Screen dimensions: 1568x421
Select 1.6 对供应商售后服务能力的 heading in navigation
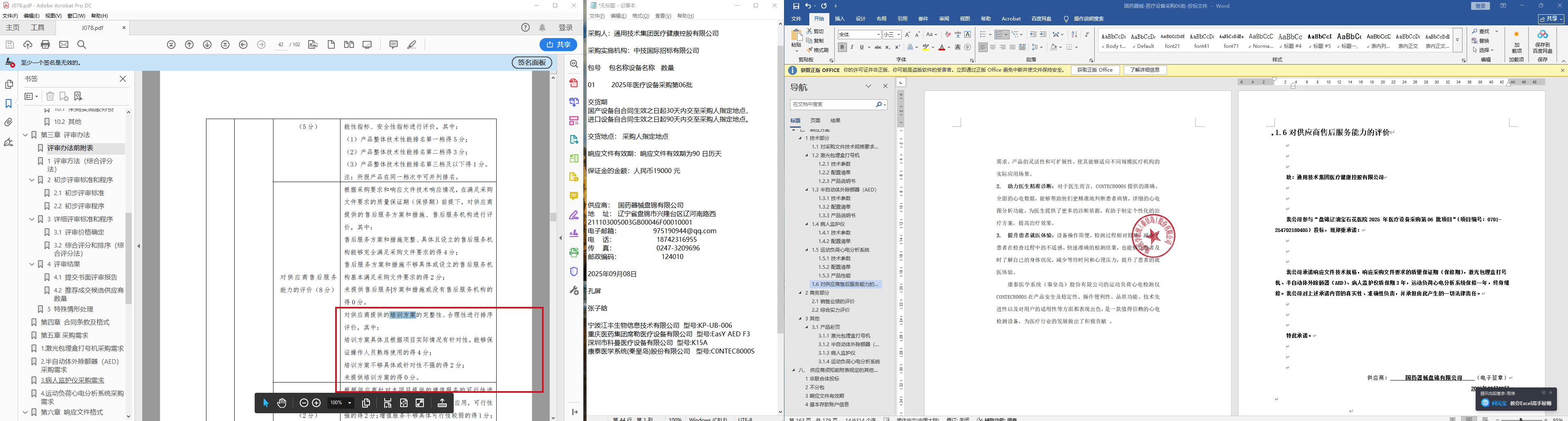point(845,284)
